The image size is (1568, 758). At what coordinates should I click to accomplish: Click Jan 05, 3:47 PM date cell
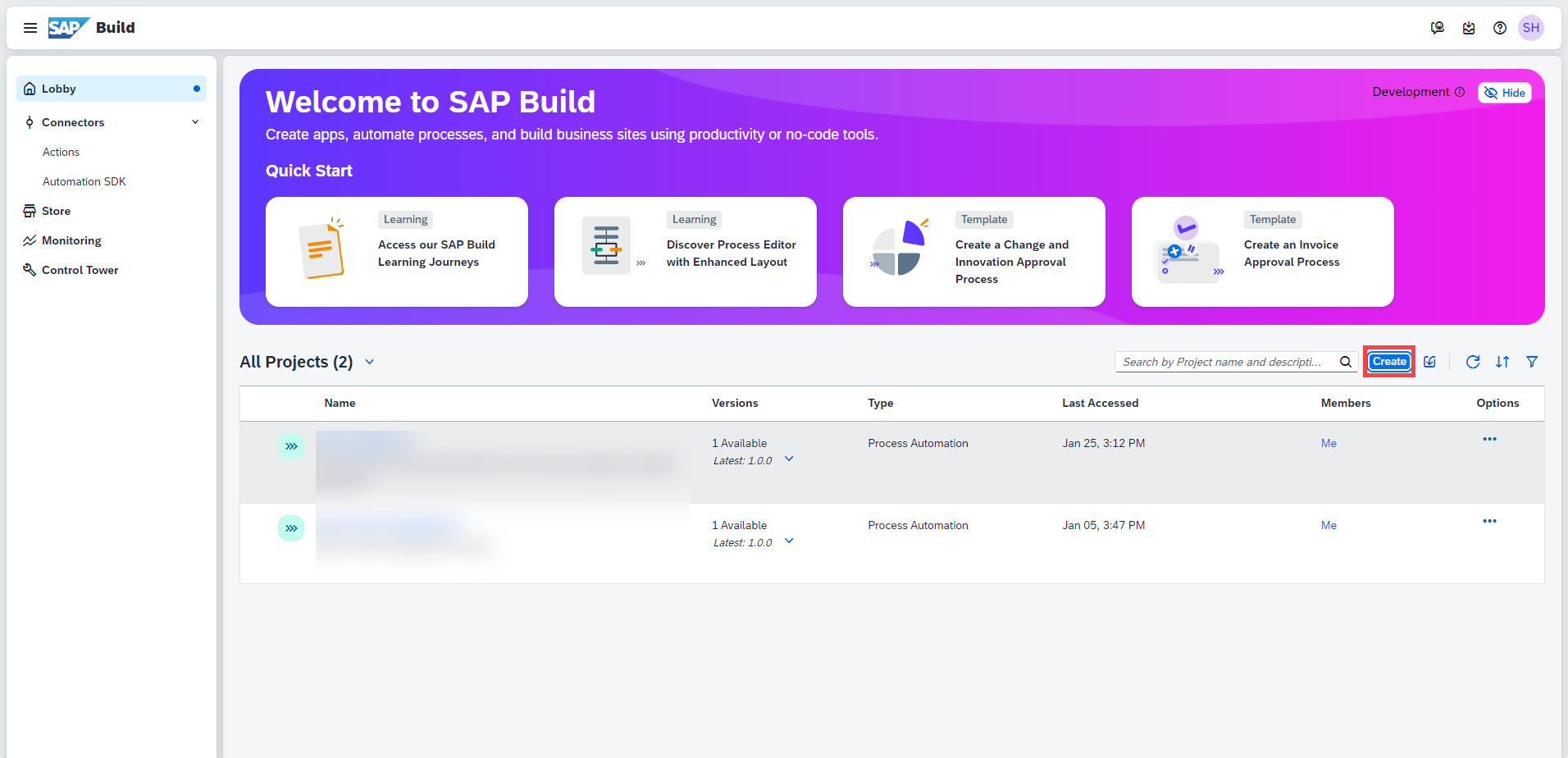coord(1104,525)
